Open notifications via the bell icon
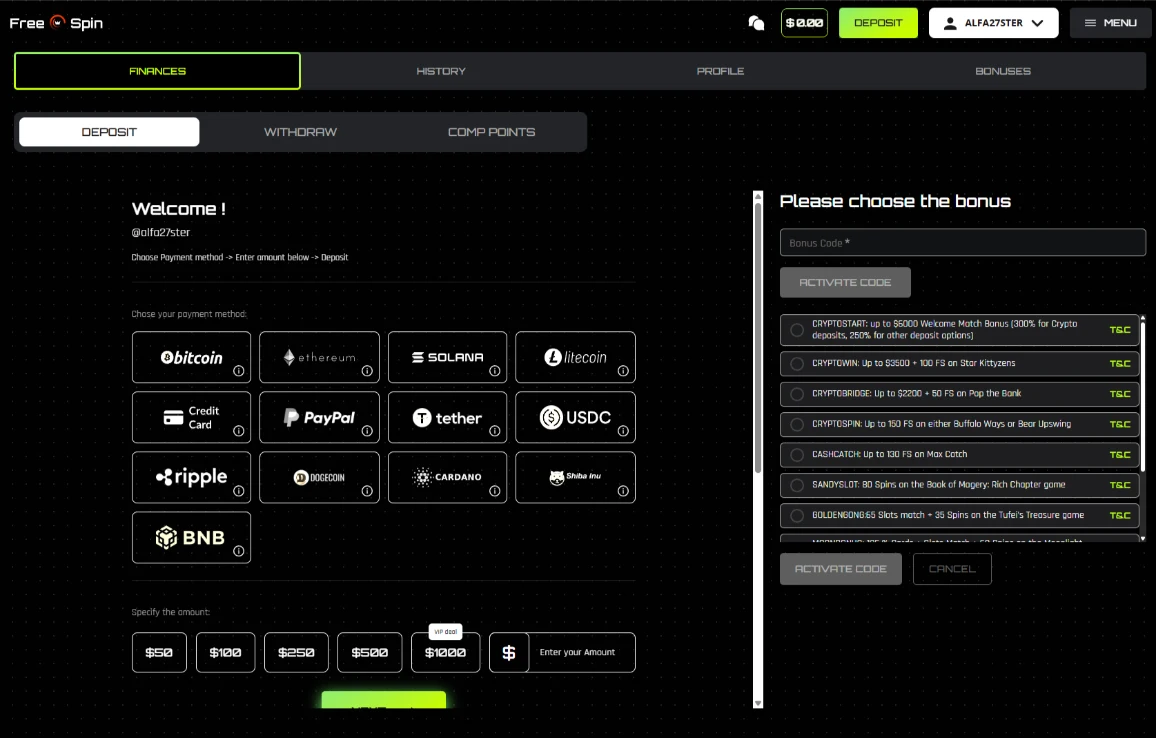This screenshot has height=738, width=1156. (756, 22)
